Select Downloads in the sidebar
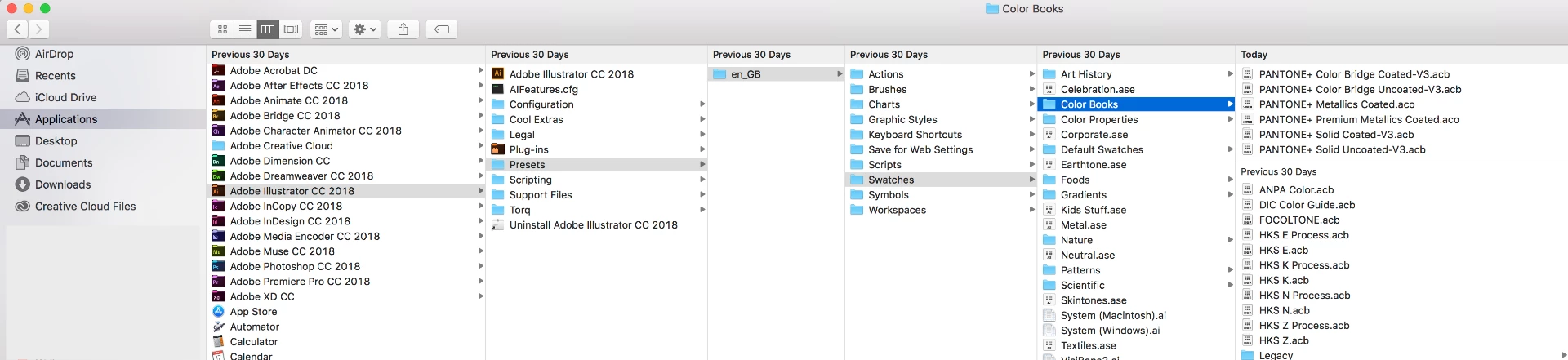The image size is (1568, 360). pos(63,184)
